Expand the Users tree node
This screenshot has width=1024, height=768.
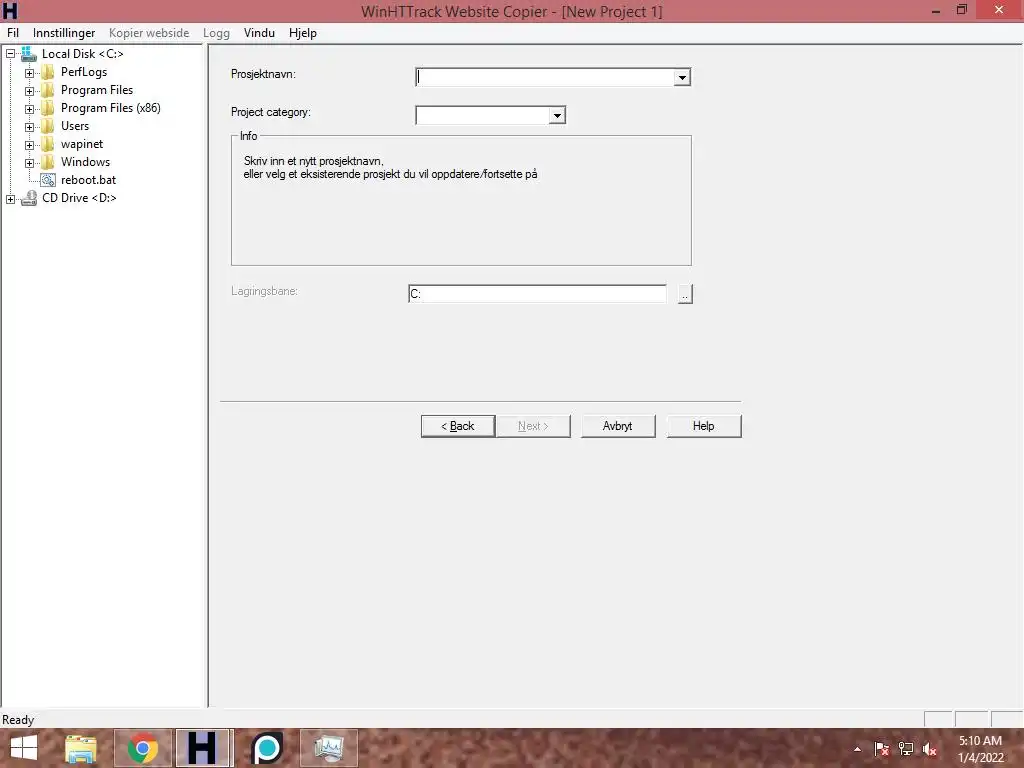(x=29, y=127)
